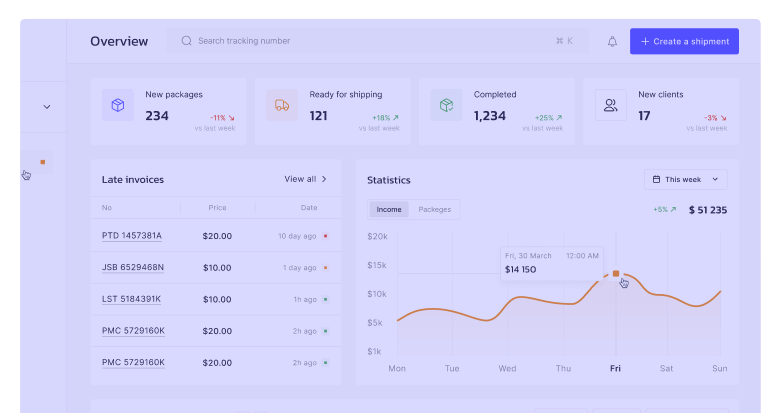Image resolution: width=782 pixels, height=413 pixels.
Task: Click the magnifier icon in search bar
Action: tap(186, 41)
